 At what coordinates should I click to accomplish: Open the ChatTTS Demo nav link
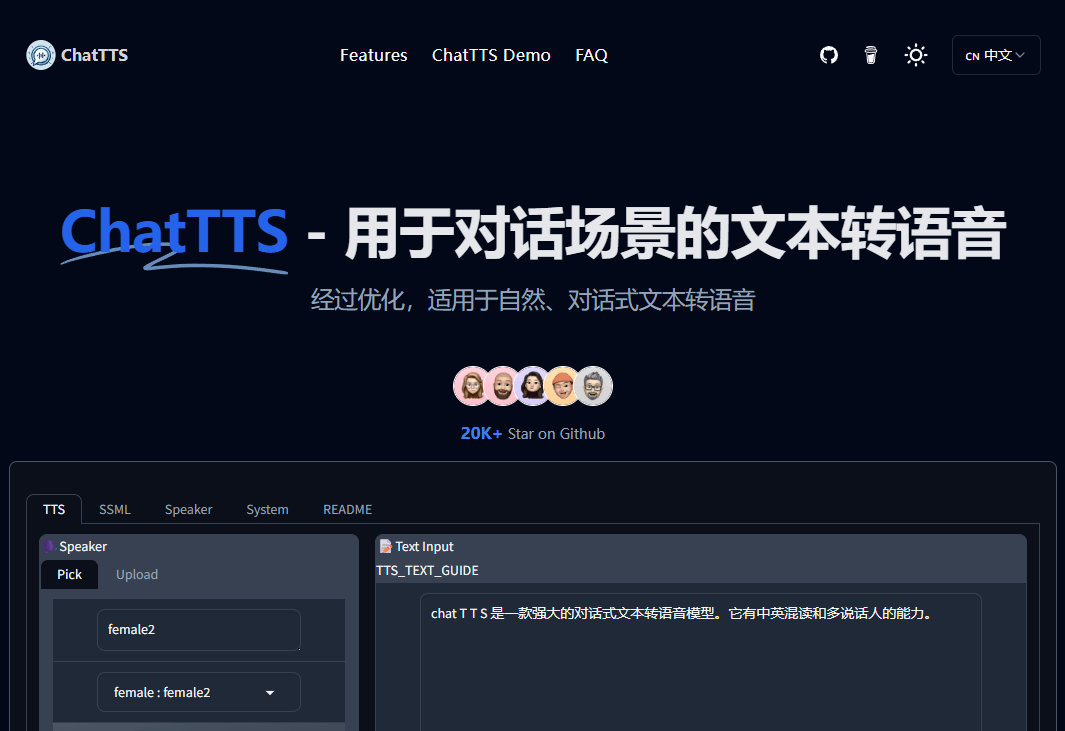[491, 55]
